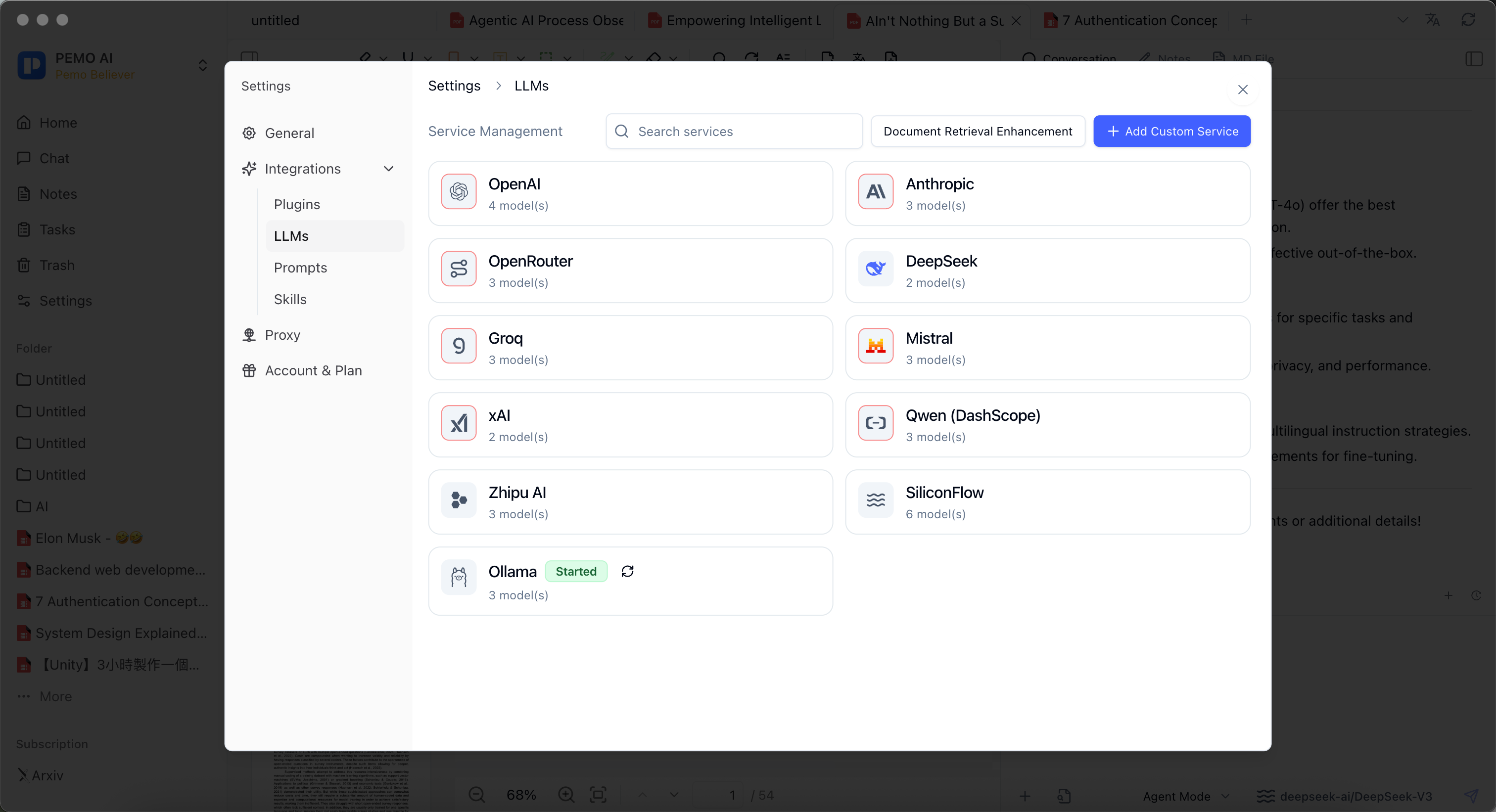Viewport: 1496px width, 812px height.
Task: Open the tabs overflow chevron
Action: point(1402,20)
